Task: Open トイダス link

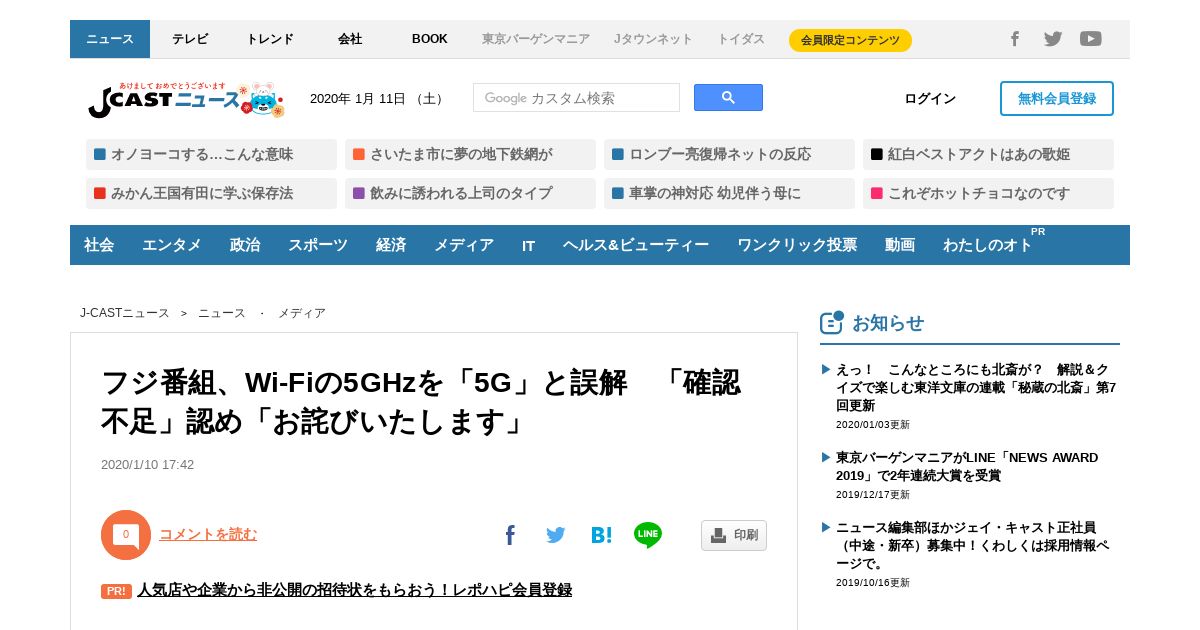Action: [741, 39]
